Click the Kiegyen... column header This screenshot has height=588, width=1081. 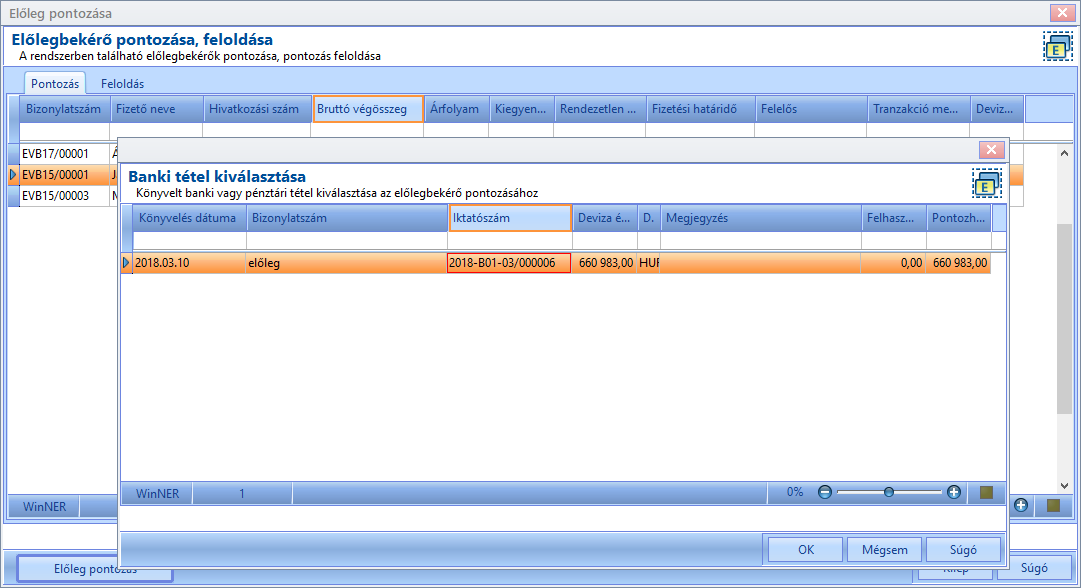point(522,109)
